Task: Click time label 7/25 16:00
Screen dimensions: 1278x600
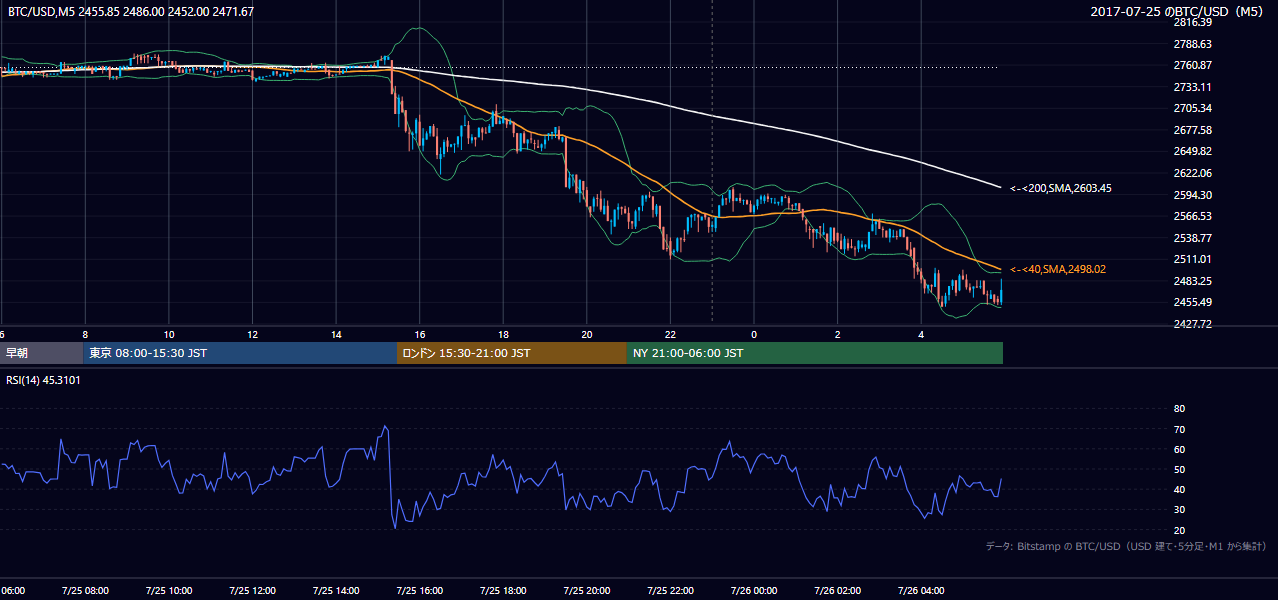Action: click(x=419, y=590)
